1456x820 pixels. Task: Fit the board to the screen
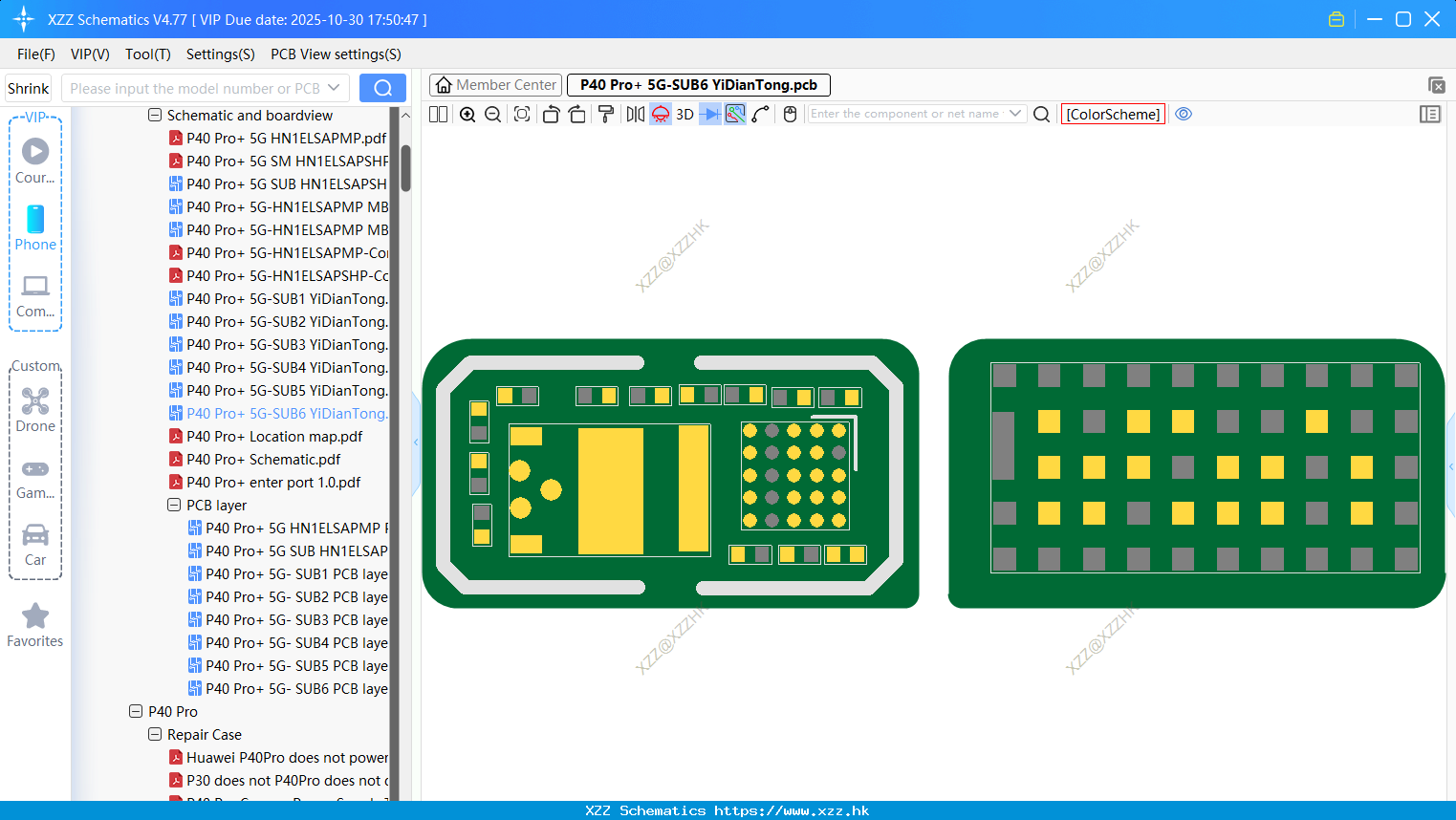pyautogui.click(x=522, y=115)
